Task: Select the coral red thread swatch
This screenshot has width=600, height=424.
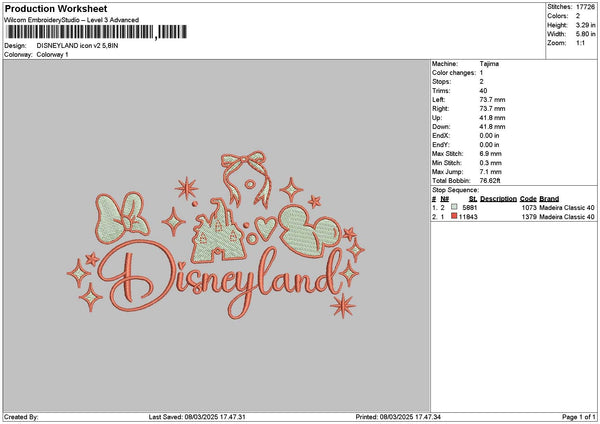Action: pyautogui.click(x=454, y=216)
